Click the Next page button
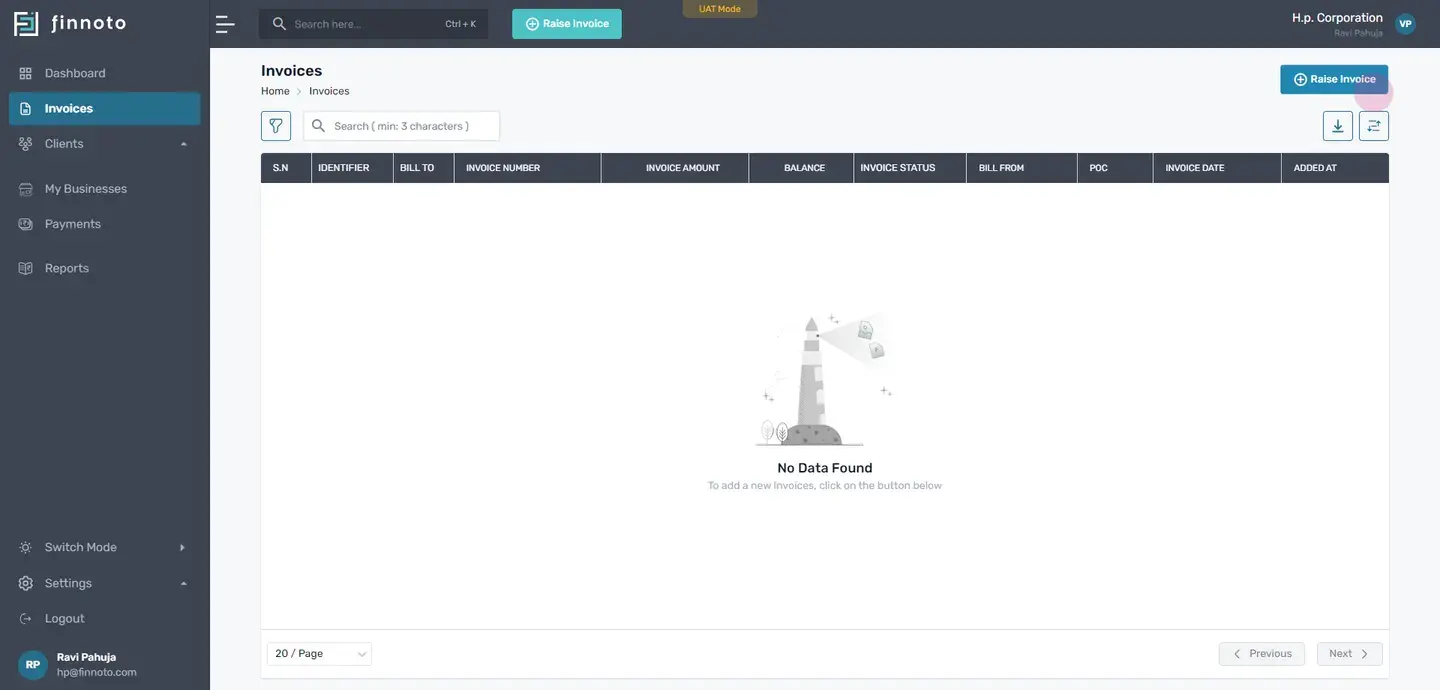This screenshot has width=1440, height=690. (1350, 654)
